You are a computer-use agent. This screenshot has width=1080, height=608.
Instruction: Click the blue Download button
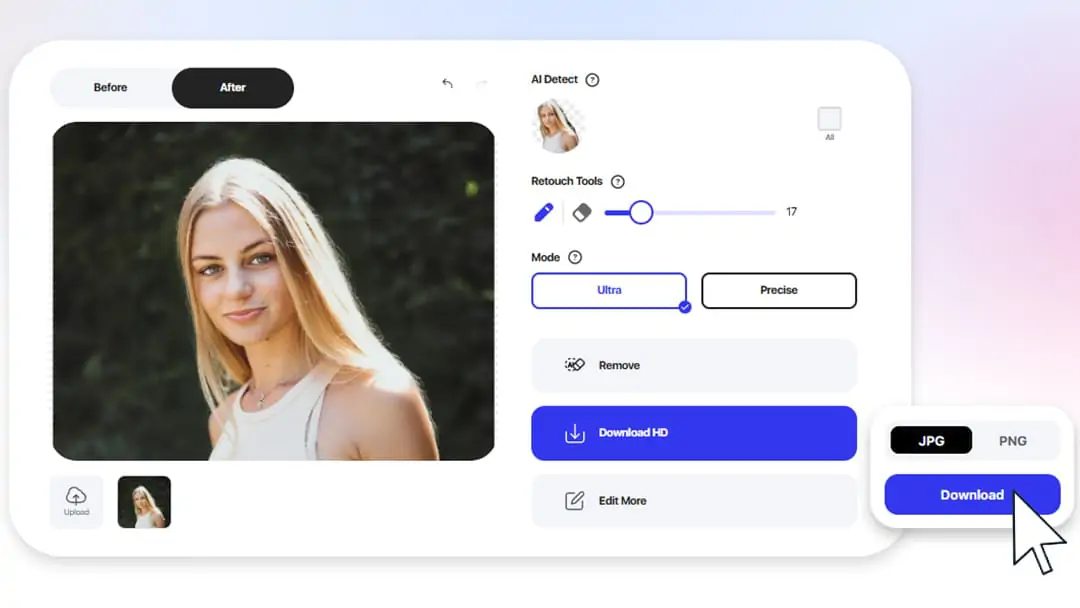coord(972,494)
